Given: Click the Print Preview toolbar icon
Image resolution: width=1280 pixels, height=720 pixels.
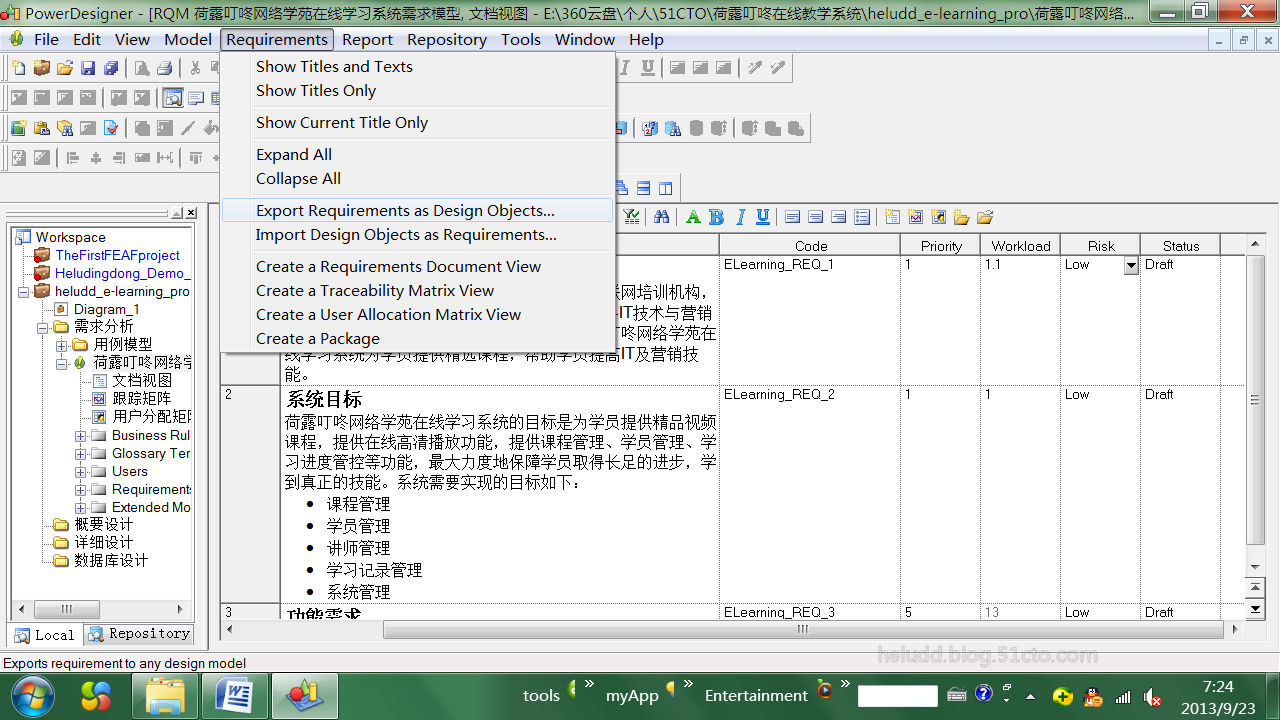Looking at the screenshot, I should click(142, 68).
